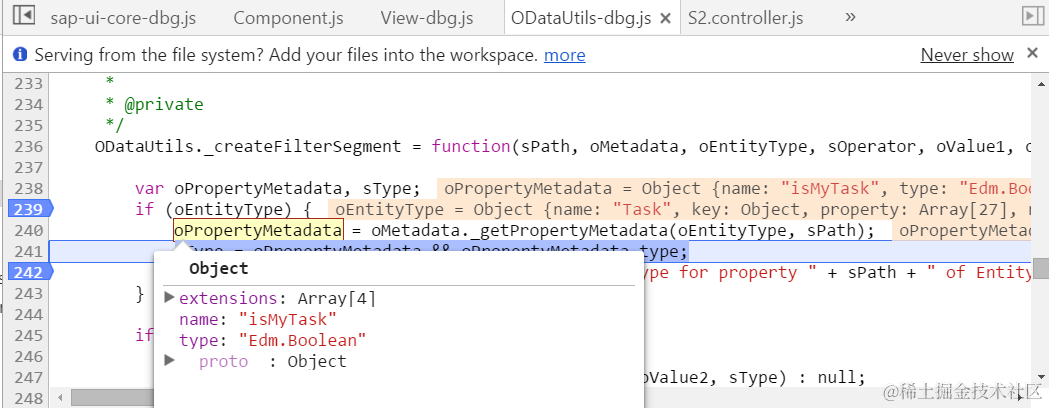Open the "more" link about workspaces
Screen dimensions: 1049x408
tap(565, 55)
